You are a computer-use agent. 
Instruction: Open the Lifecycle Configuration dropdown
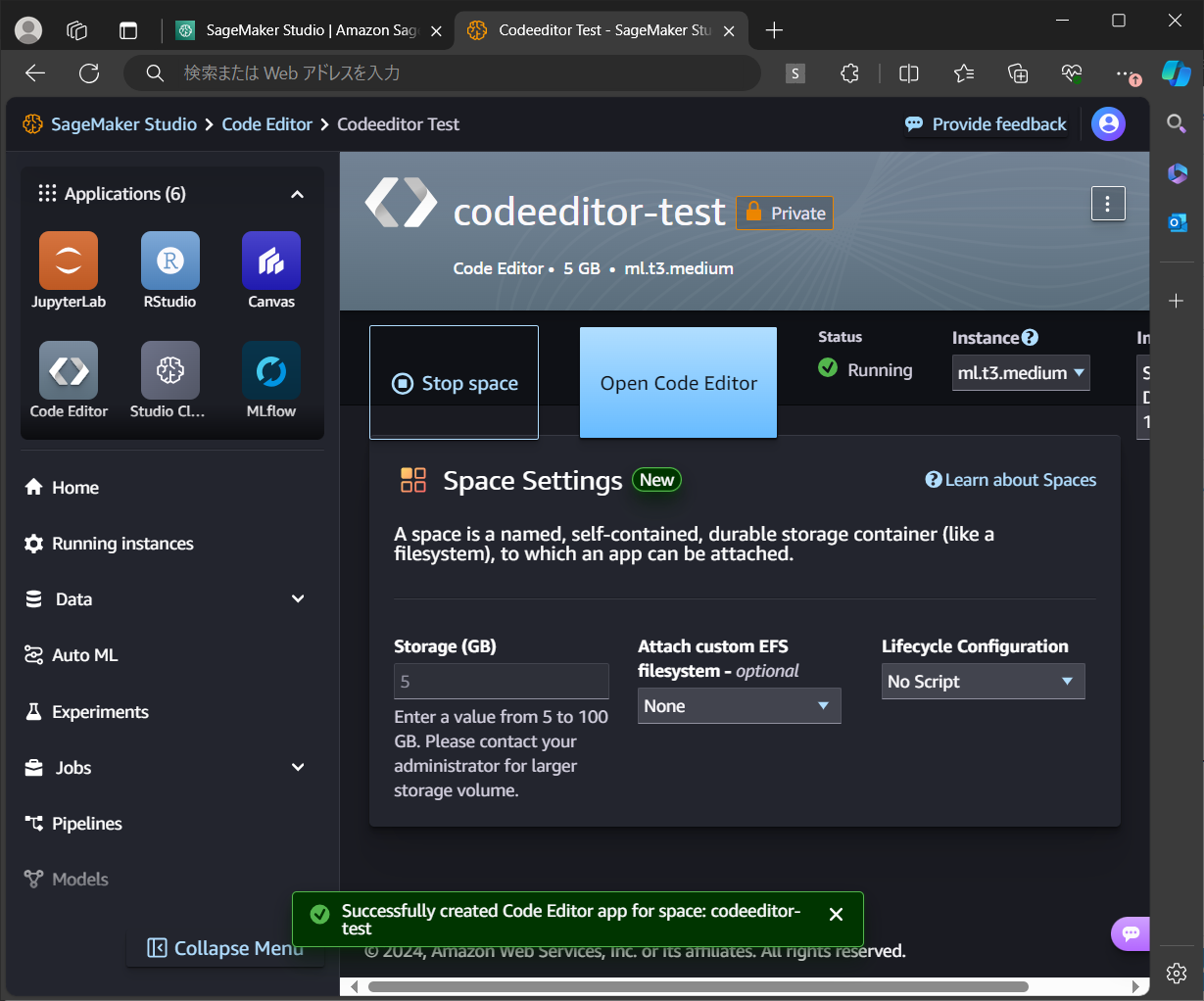tap(983, 681)
